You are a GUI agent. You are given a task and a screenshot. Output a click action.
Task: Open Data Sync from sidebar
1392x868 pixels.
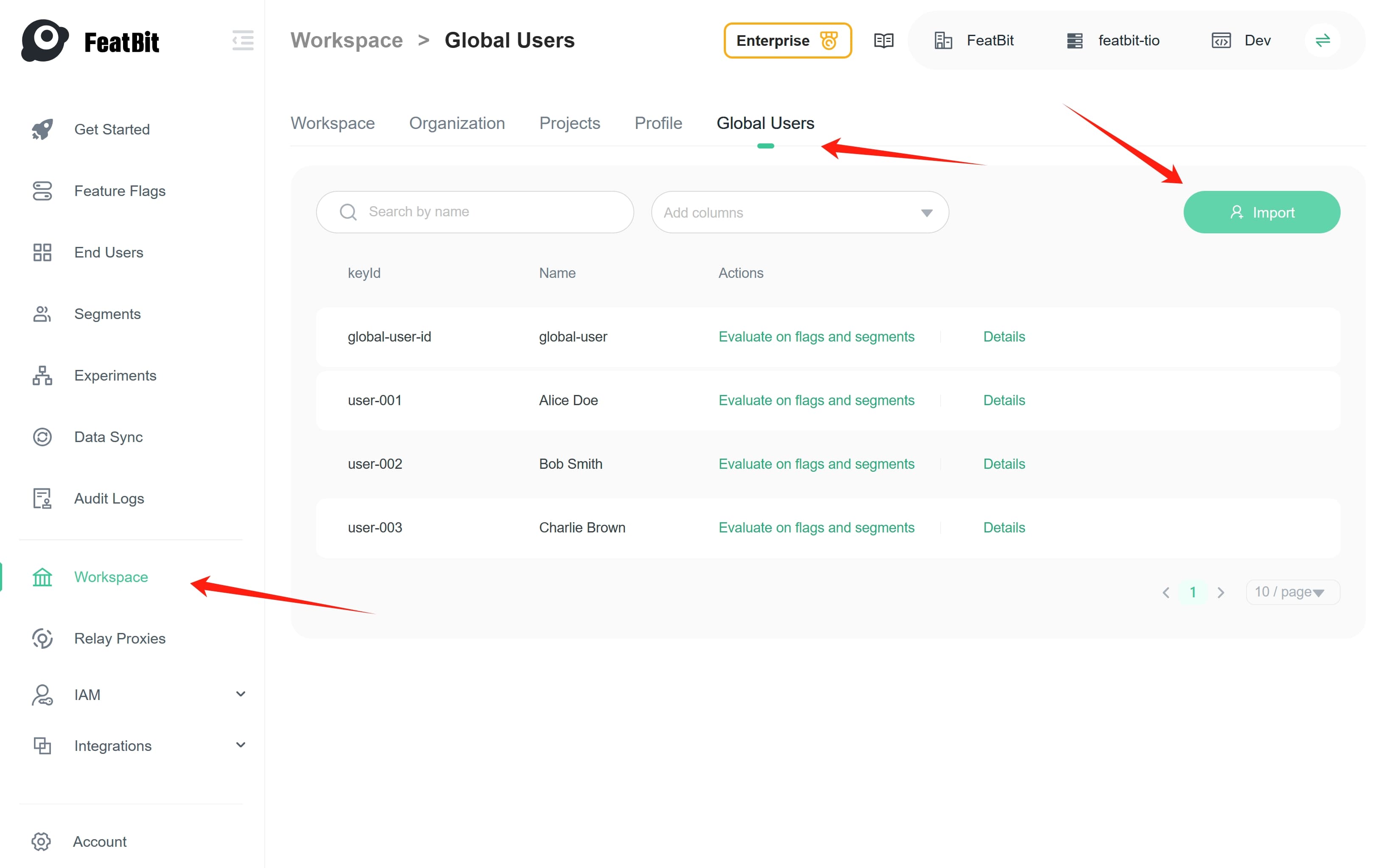pyautogui.click(x=108, y=437)
